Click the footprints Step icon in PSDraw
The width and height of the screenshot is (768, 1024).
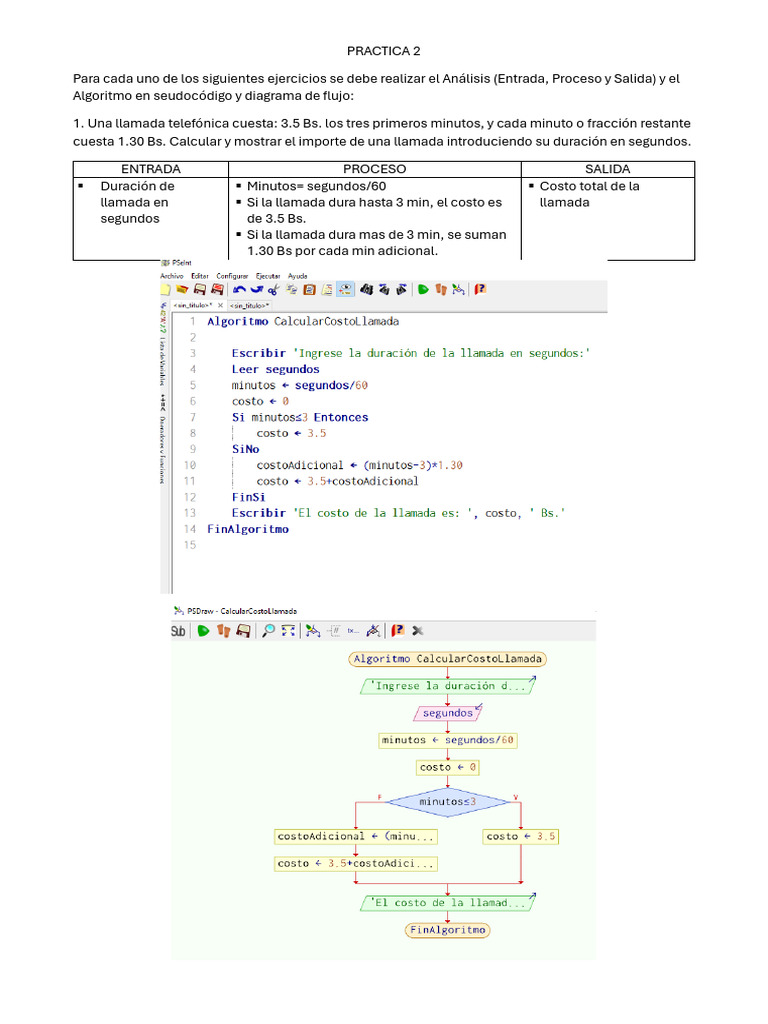(x=223, y=631)
